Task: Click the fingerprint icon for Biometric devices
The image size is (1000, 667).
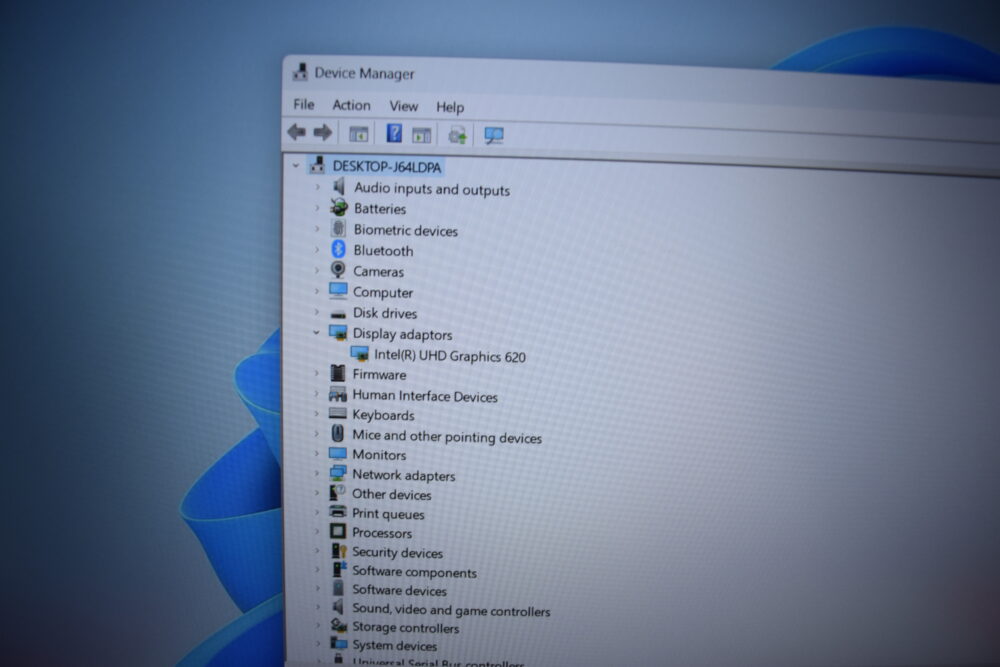Action: click(339, 228)
